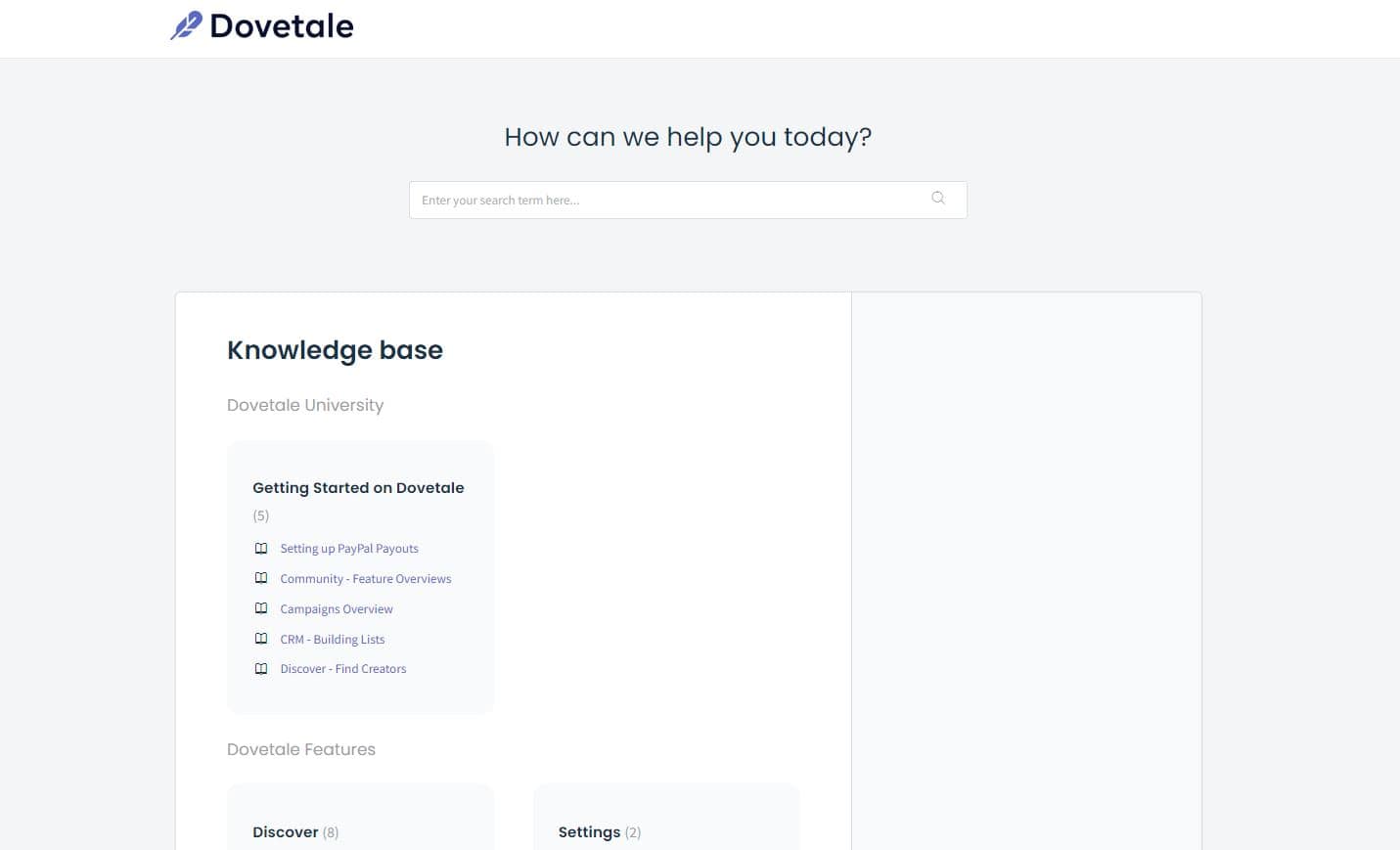
Task: Open the Getting Started on Dovetale folder
Action: (x=357, y=487)
